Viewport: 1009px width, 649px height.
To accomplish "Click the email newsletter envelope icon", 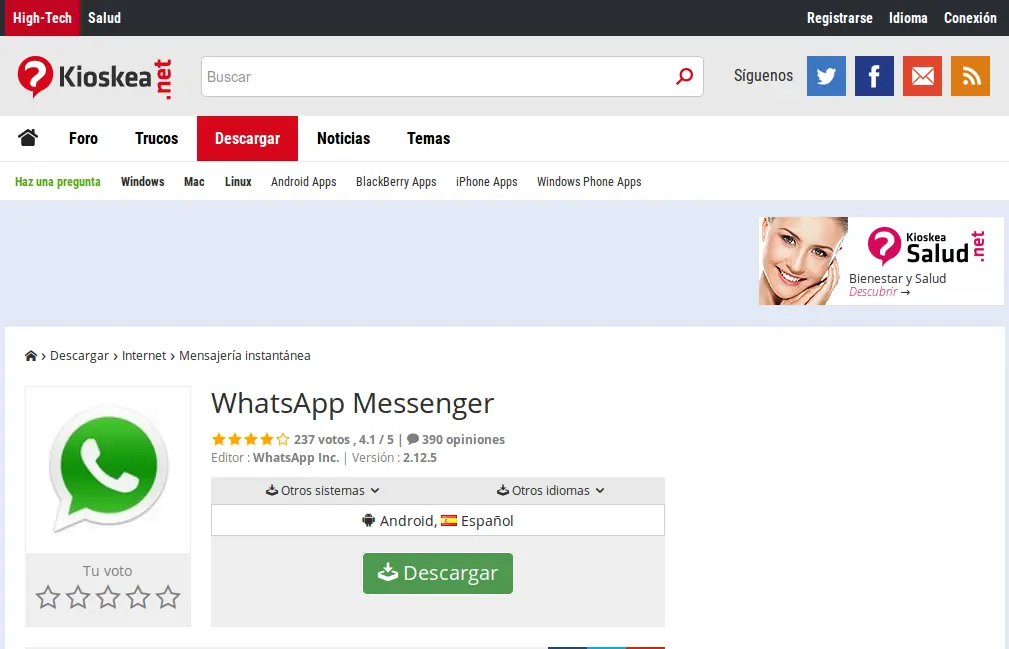I will click(922, 76).
